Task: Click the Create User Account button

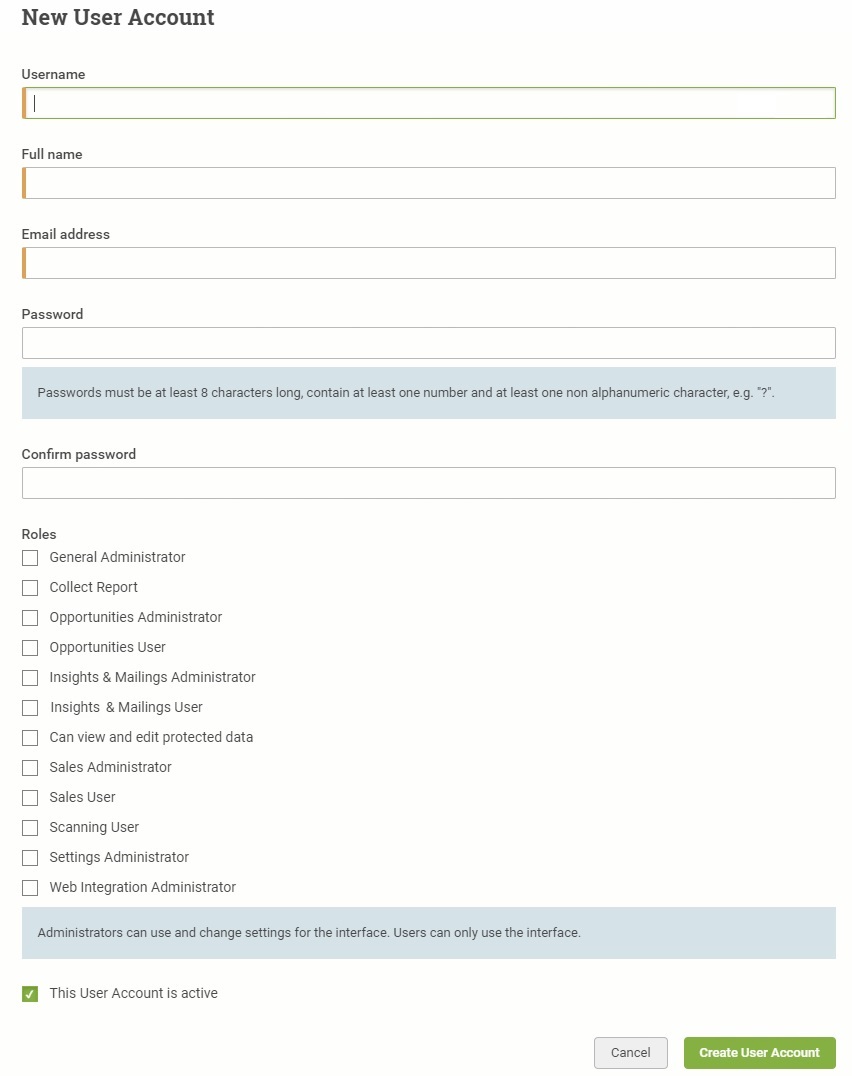Action: pyautogui.click(x=759, y=1053)
